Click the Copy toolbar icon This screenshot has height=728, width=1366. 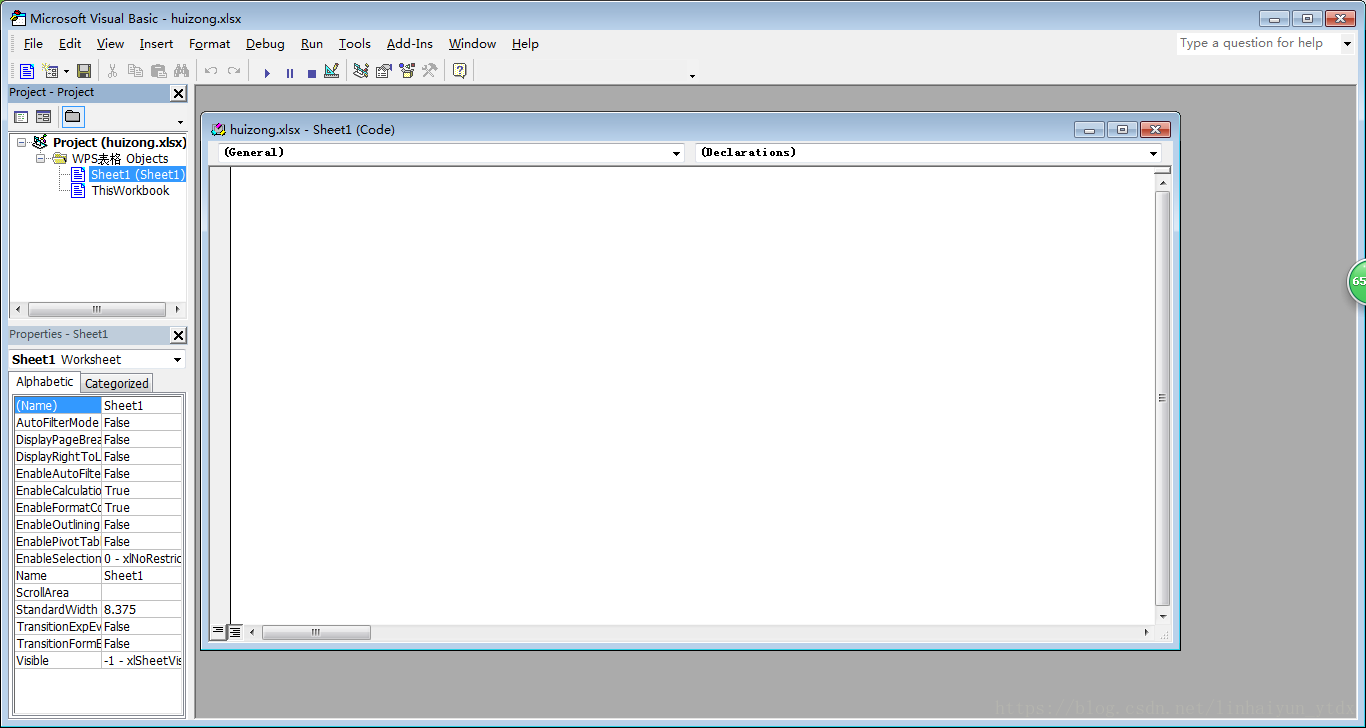pos(135,71)
